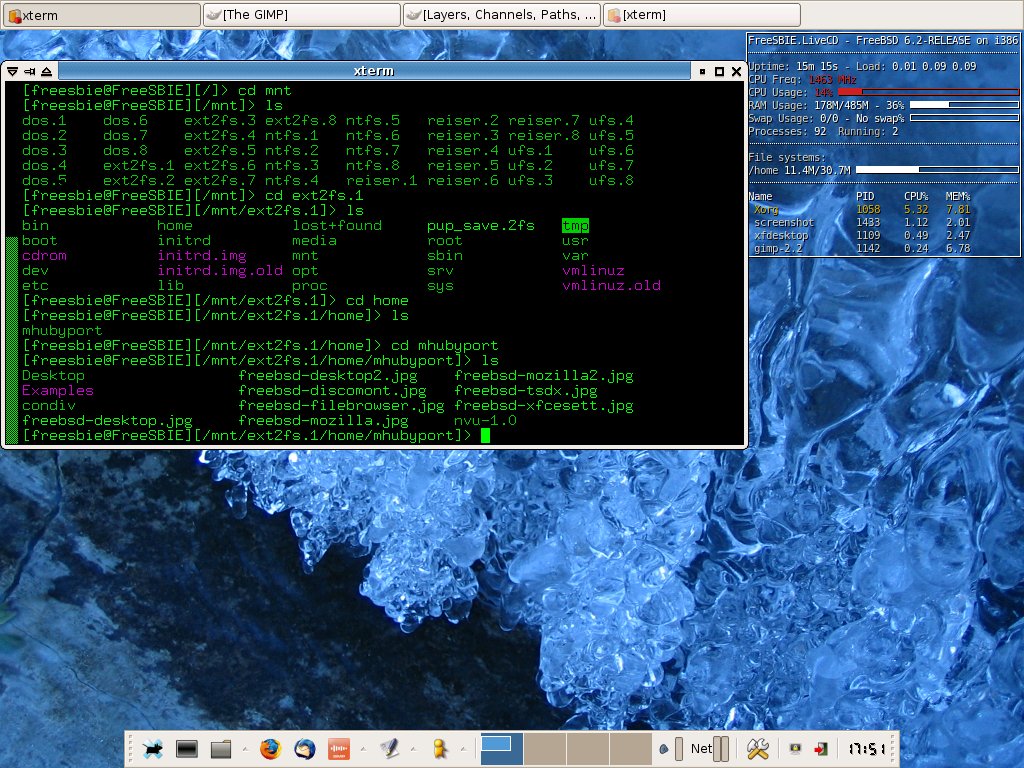Viewport: 1024px width, 768px height.
Task: Open the text editor pen icon
Action: coord(389,748)
